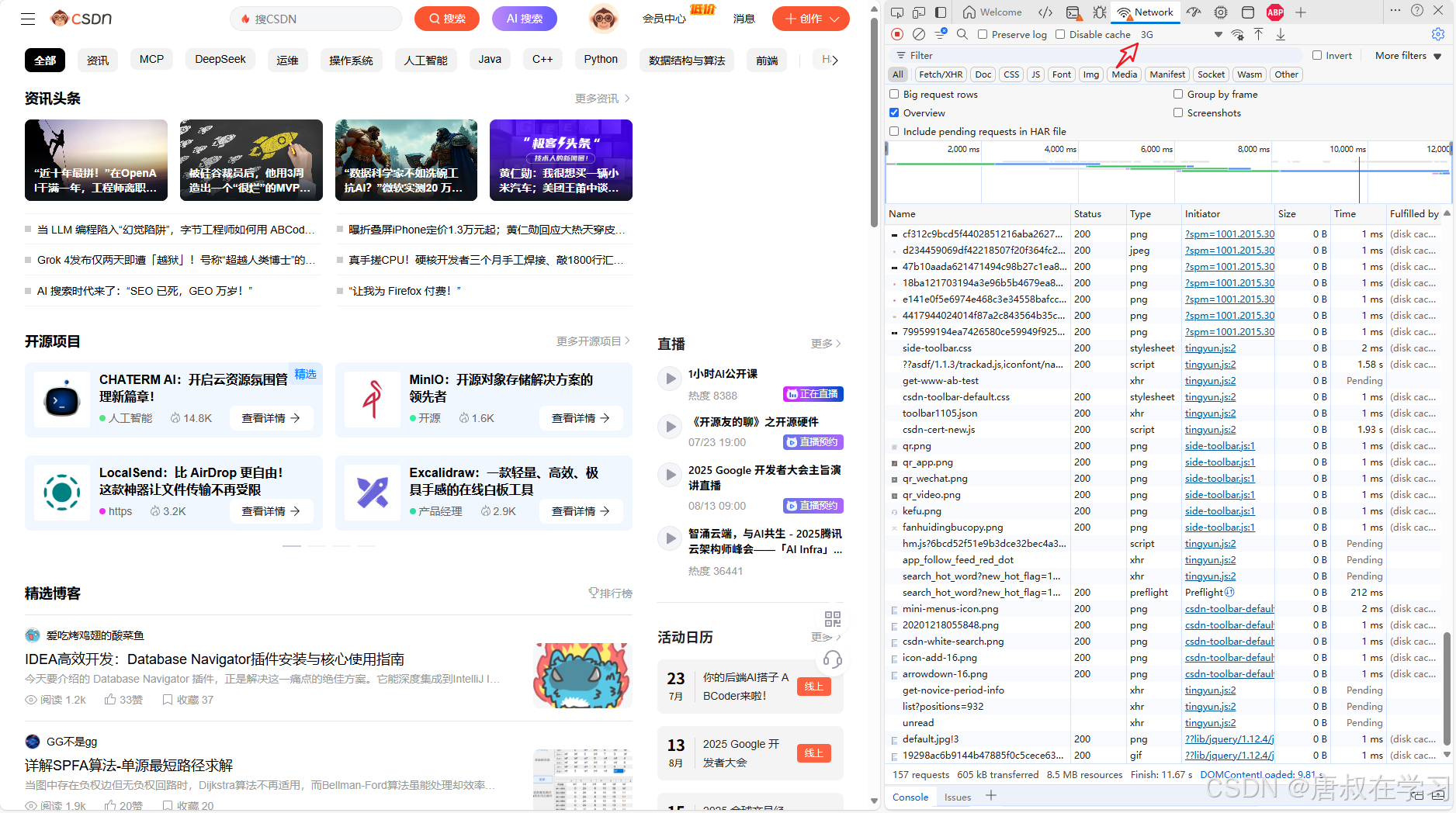
Task: Focus the 搜CSDN search field
Action: 316,19
